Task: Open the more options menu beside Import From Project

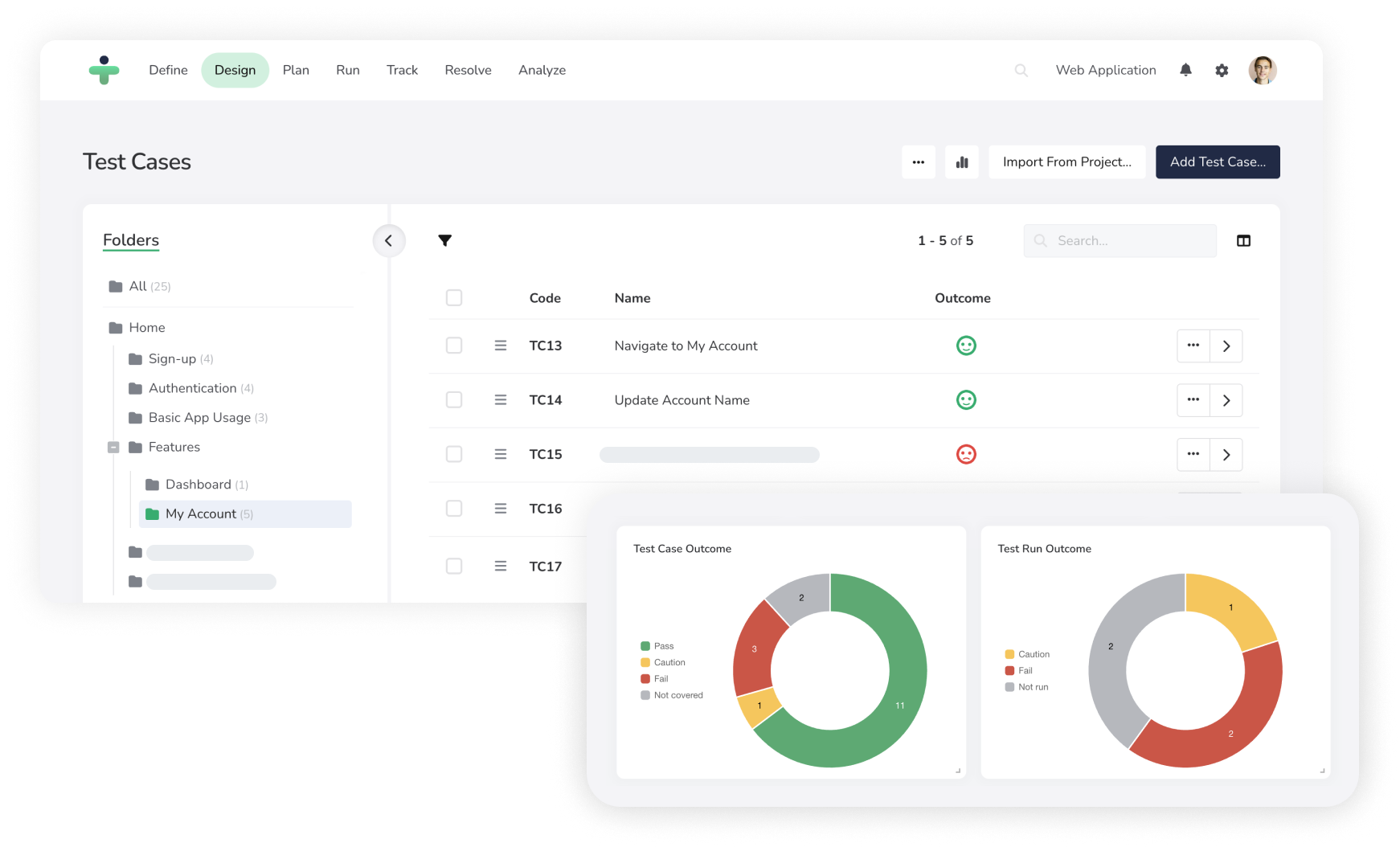Action: click(x=918, y=162)
